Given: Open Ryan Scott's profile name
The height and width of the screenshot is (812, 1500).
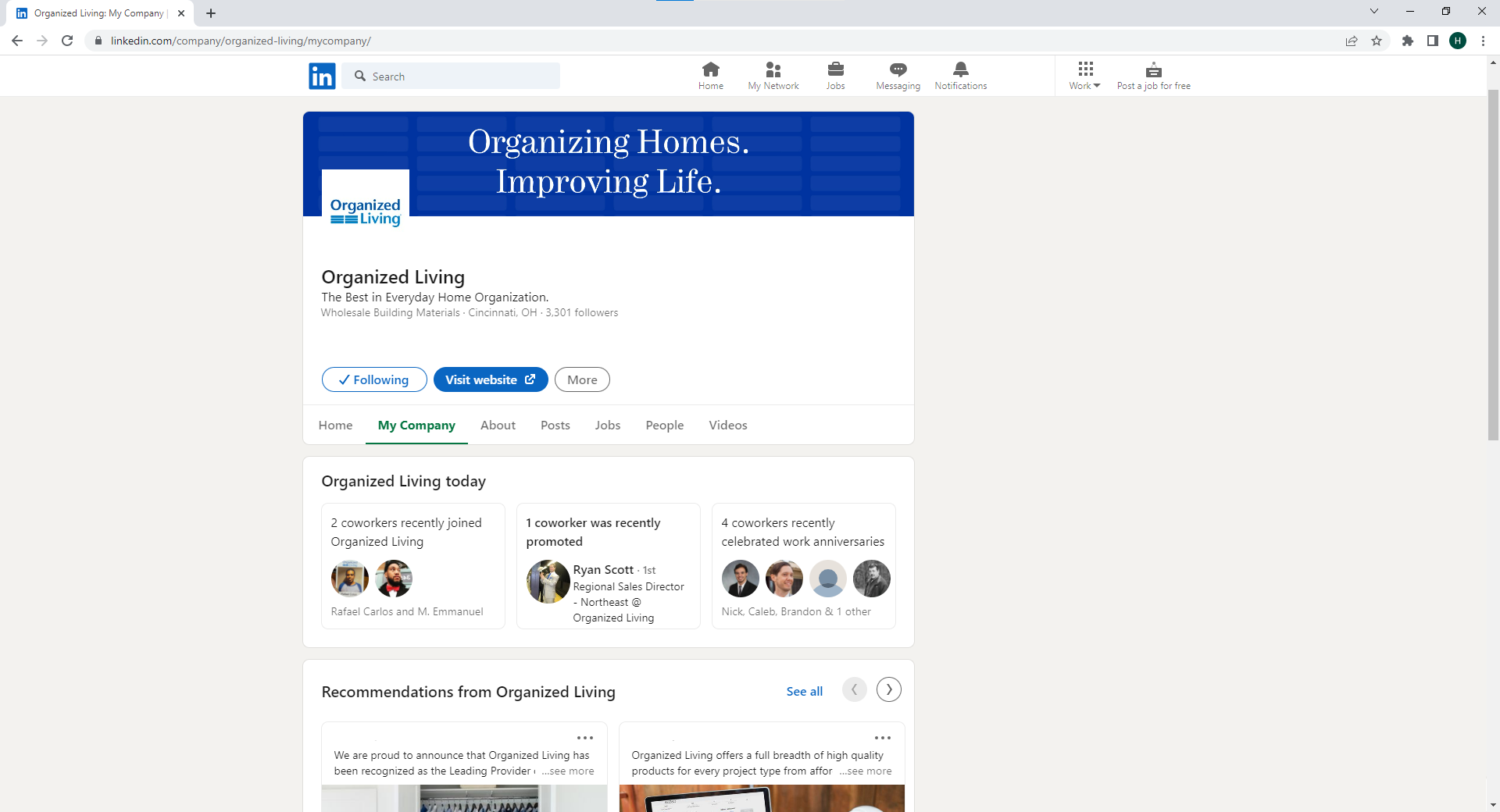Looking at the screenshot, I should point(603,570).
